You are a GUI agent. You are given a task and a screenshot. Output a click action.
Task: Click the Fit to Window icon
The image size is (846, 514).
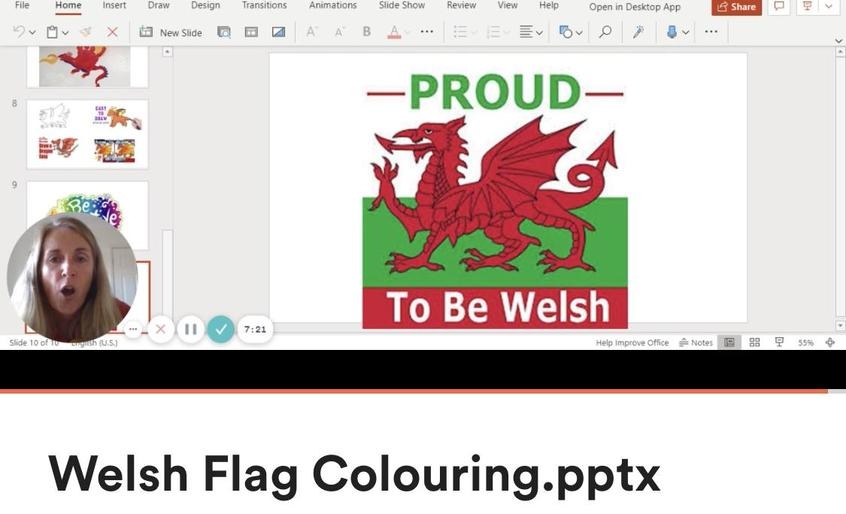(830, 342)
